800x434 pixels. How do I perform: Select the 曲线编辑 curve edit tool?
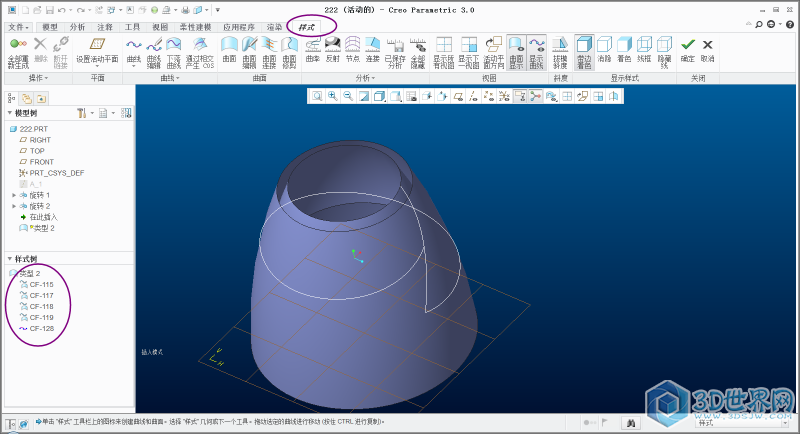point(154,53)
